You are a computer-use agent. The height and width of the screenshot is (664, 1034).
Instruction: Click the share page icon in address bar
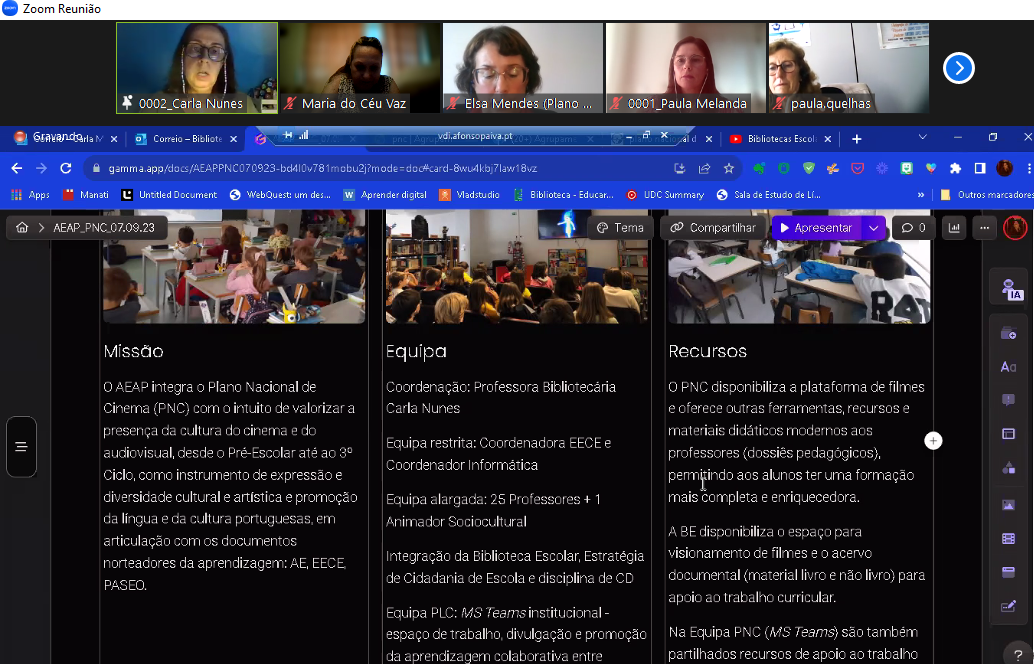click(704, 168)
